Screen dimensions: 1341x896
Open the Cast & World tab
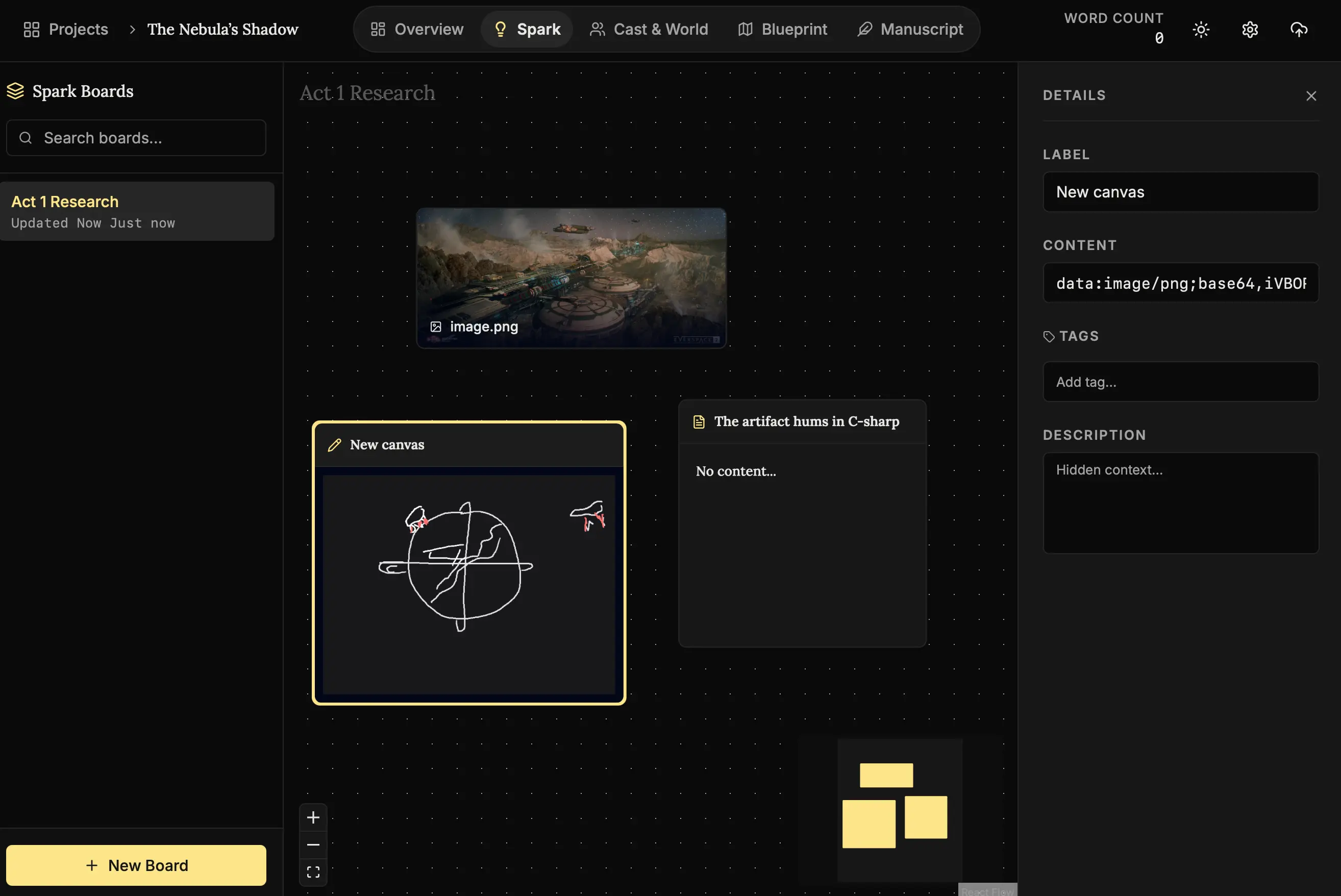[x=649, y=29]
